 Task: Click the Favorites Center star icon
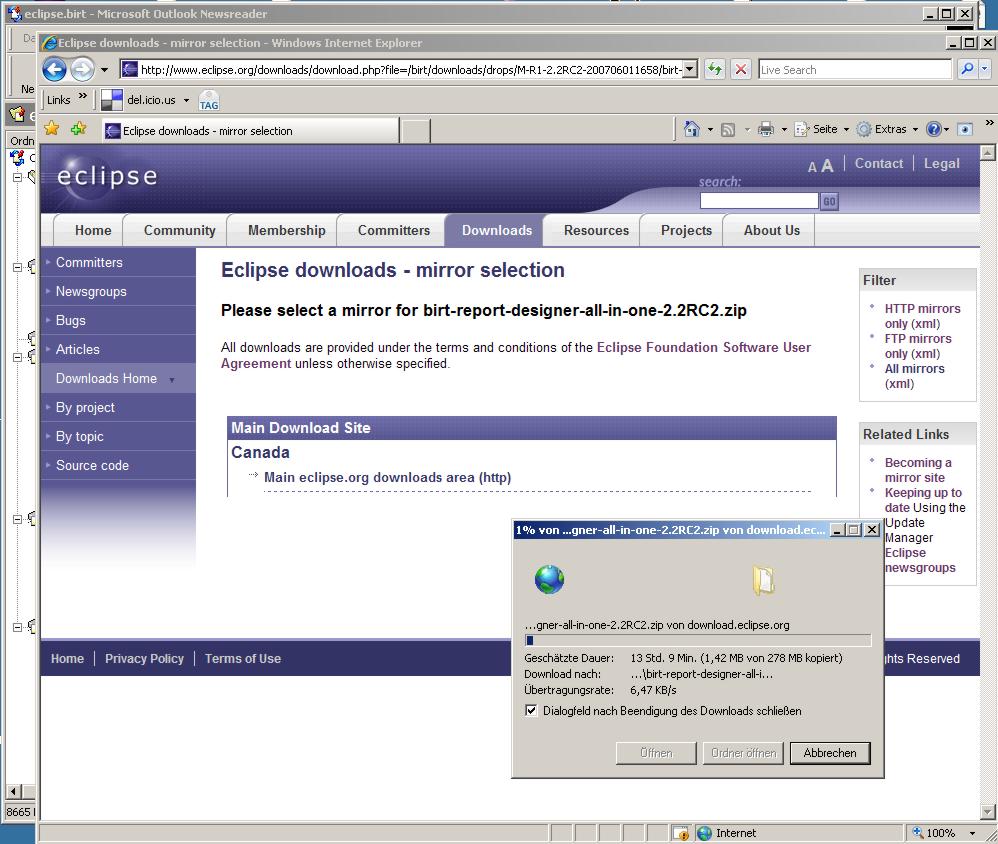click(52, 129)
